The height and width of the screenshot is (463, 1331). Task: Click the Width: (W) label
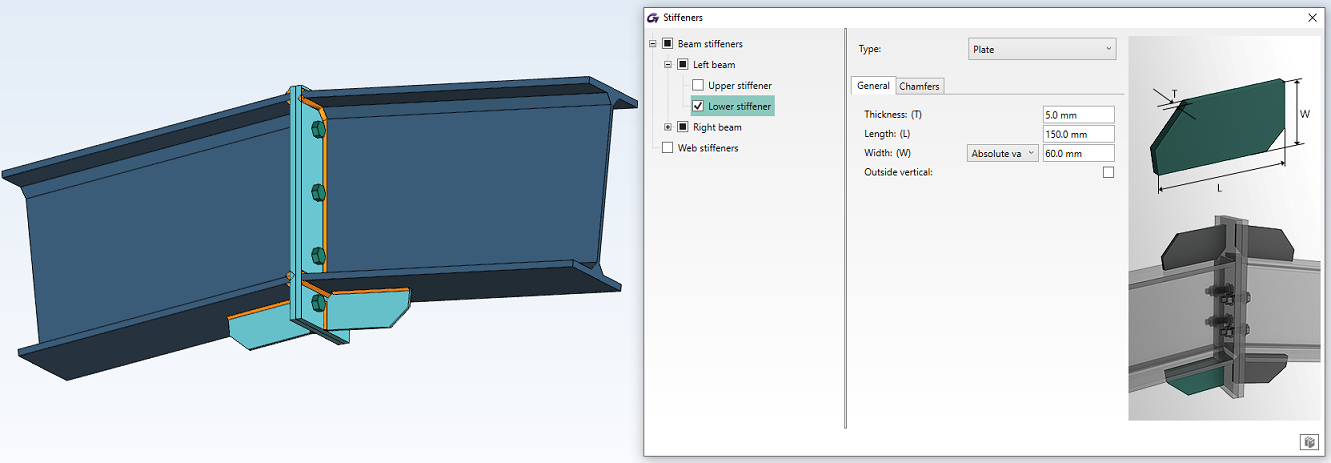point(888,153)
